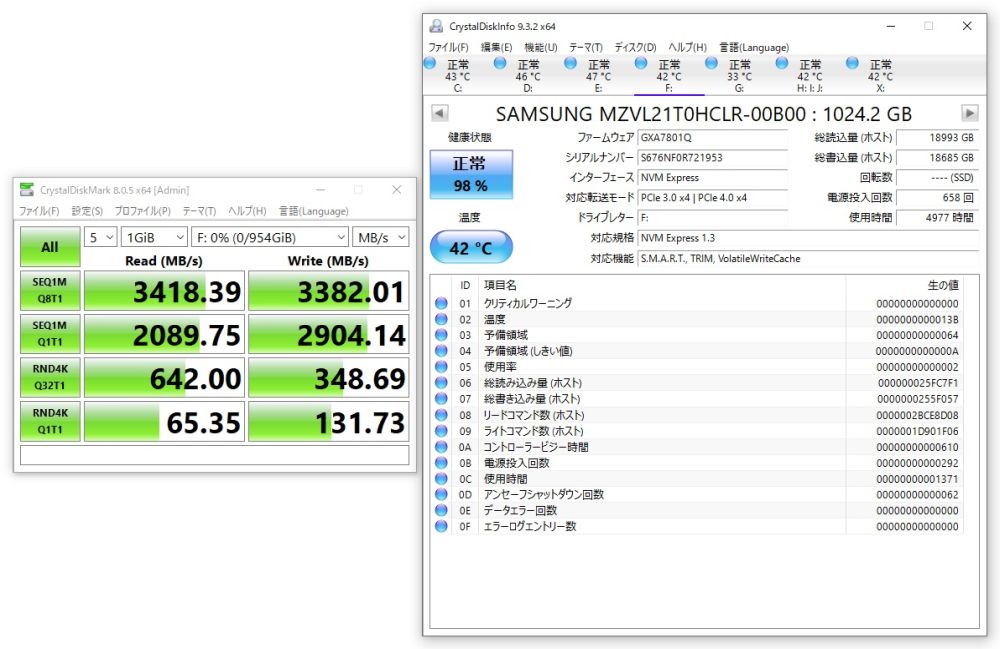Click the total host writes value 18685 GB
Image resolution: width=1000 pixels, height=649 pixels.
(936, 157)
